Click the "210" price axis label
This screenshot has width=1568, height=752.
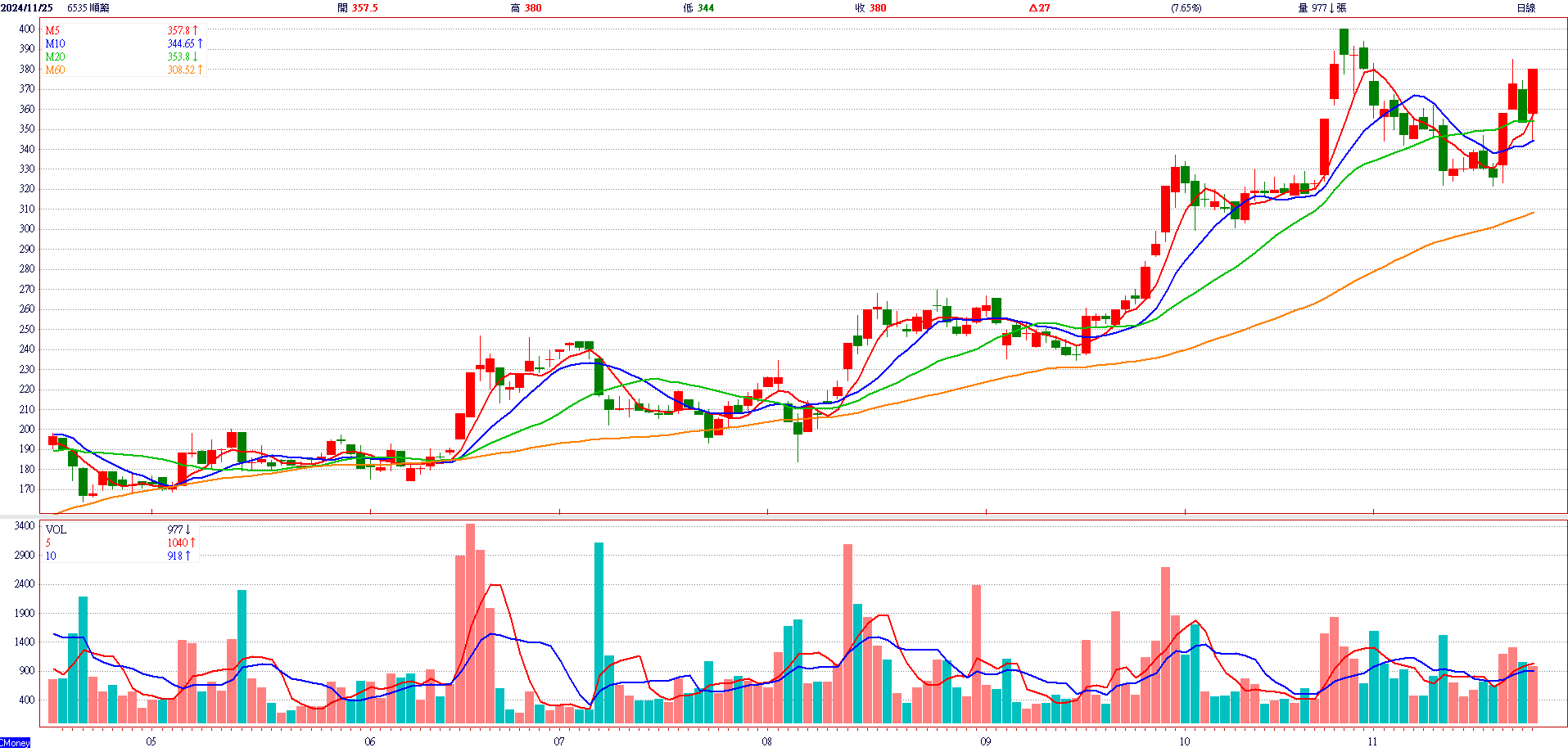27,409
